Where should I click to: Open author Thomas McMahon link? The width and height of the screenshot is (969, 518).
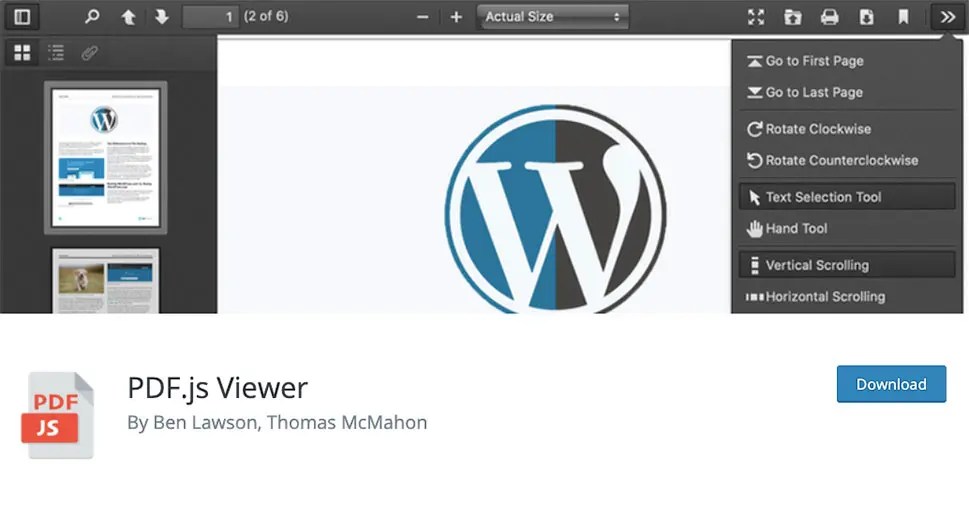(x=347, y=422)
